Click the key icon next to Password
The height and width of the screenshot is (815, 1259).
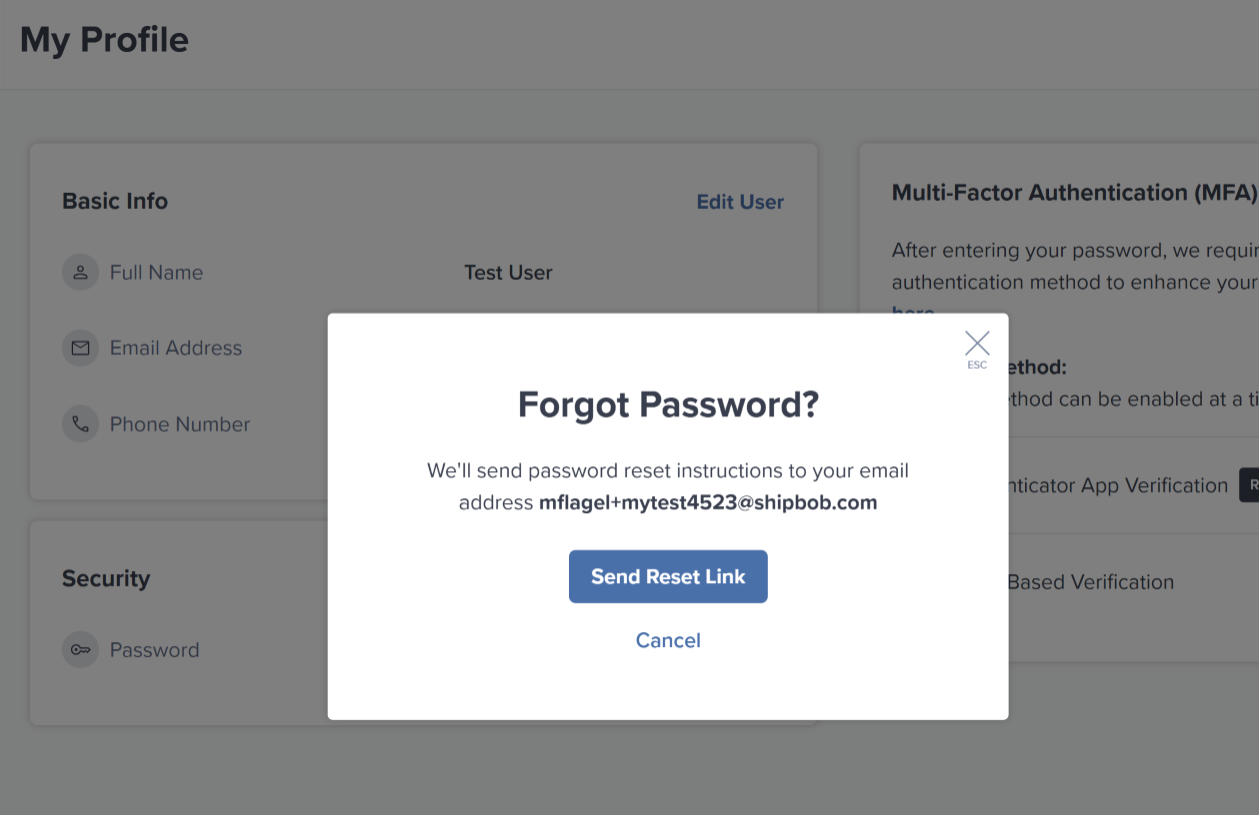tap(80, 649)
